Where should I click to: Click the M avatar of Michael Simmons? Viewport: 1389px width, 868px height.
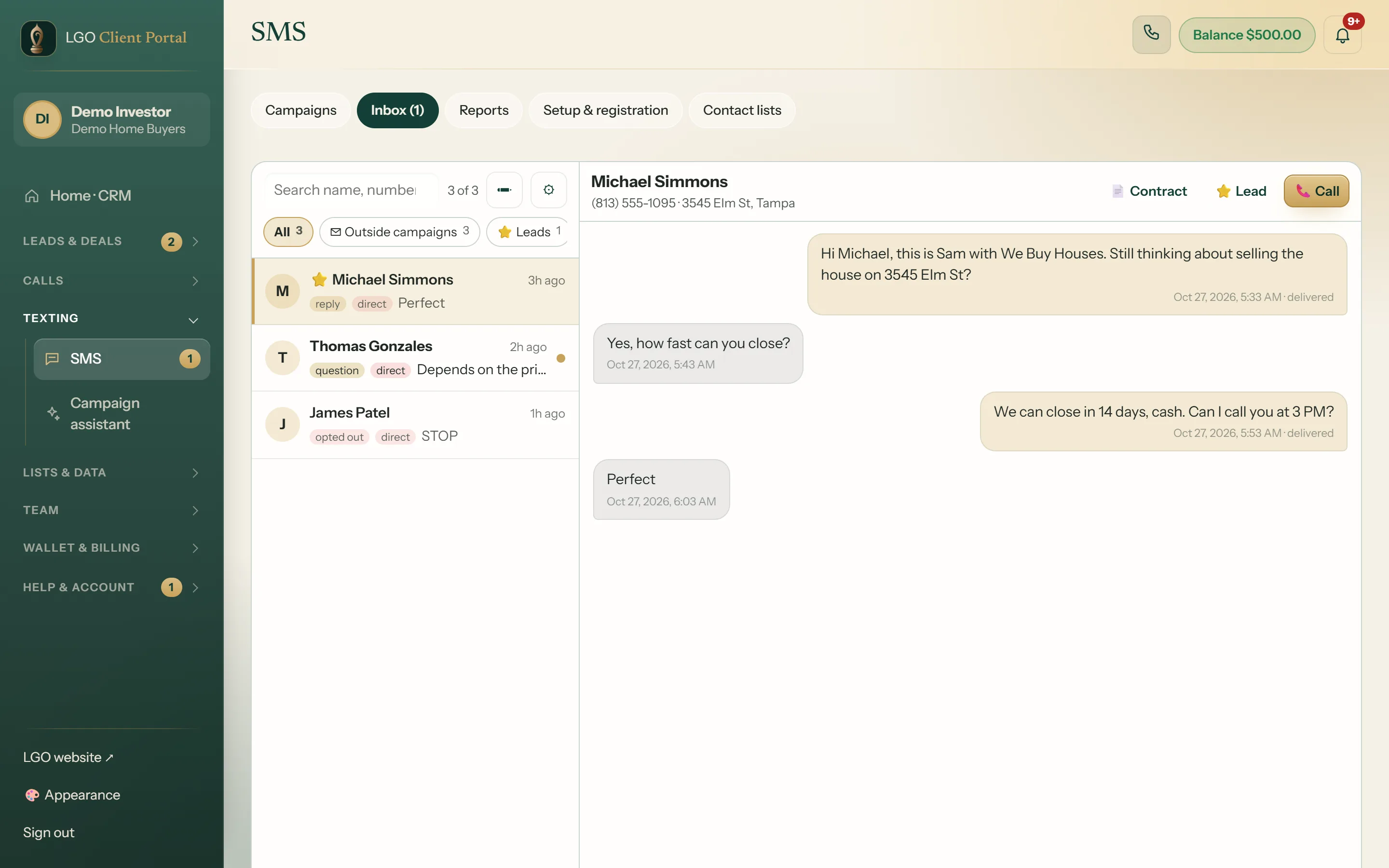(x=283, y=291)
